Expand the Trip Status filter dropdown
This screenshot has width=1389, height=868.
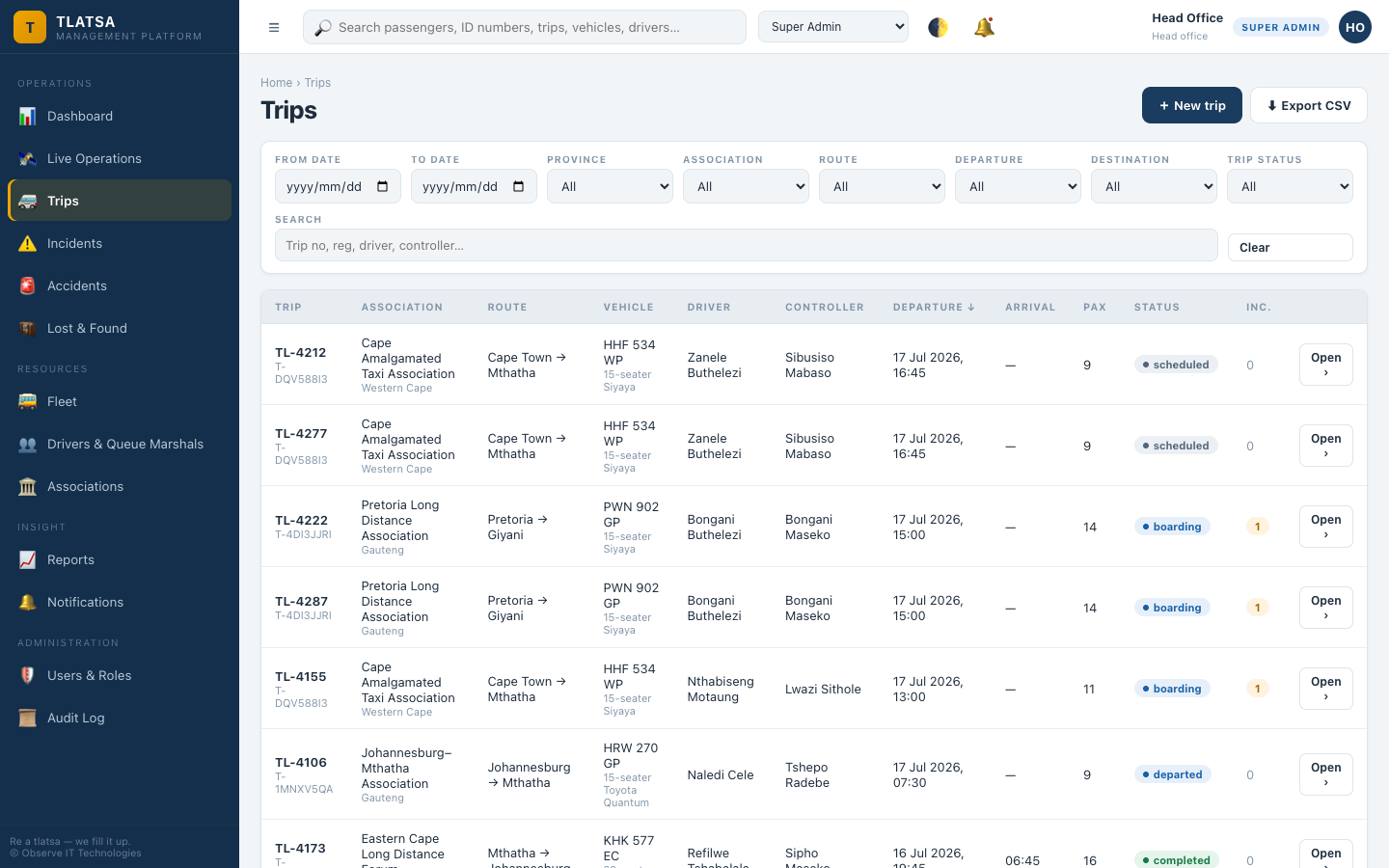[x=1290, y=186]
